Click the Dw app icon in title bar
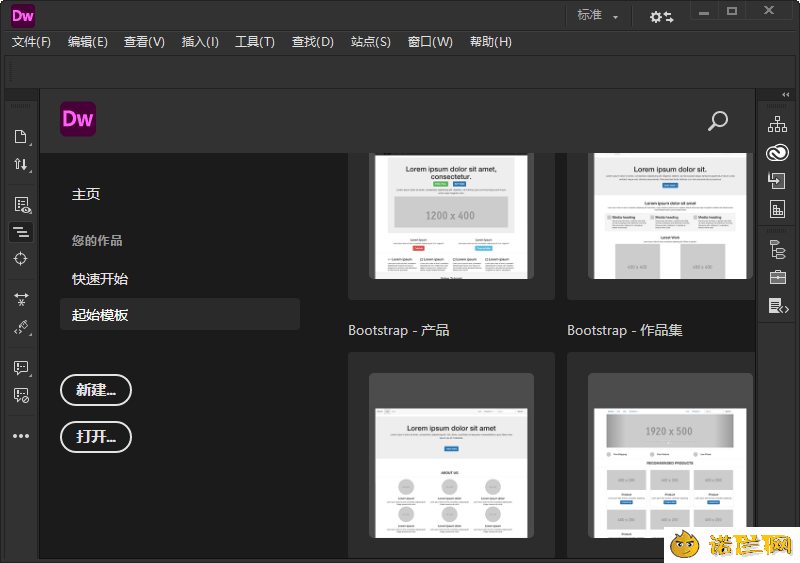Image resolution: width=800 pixels, height=563 pixels. click(23, 16)
